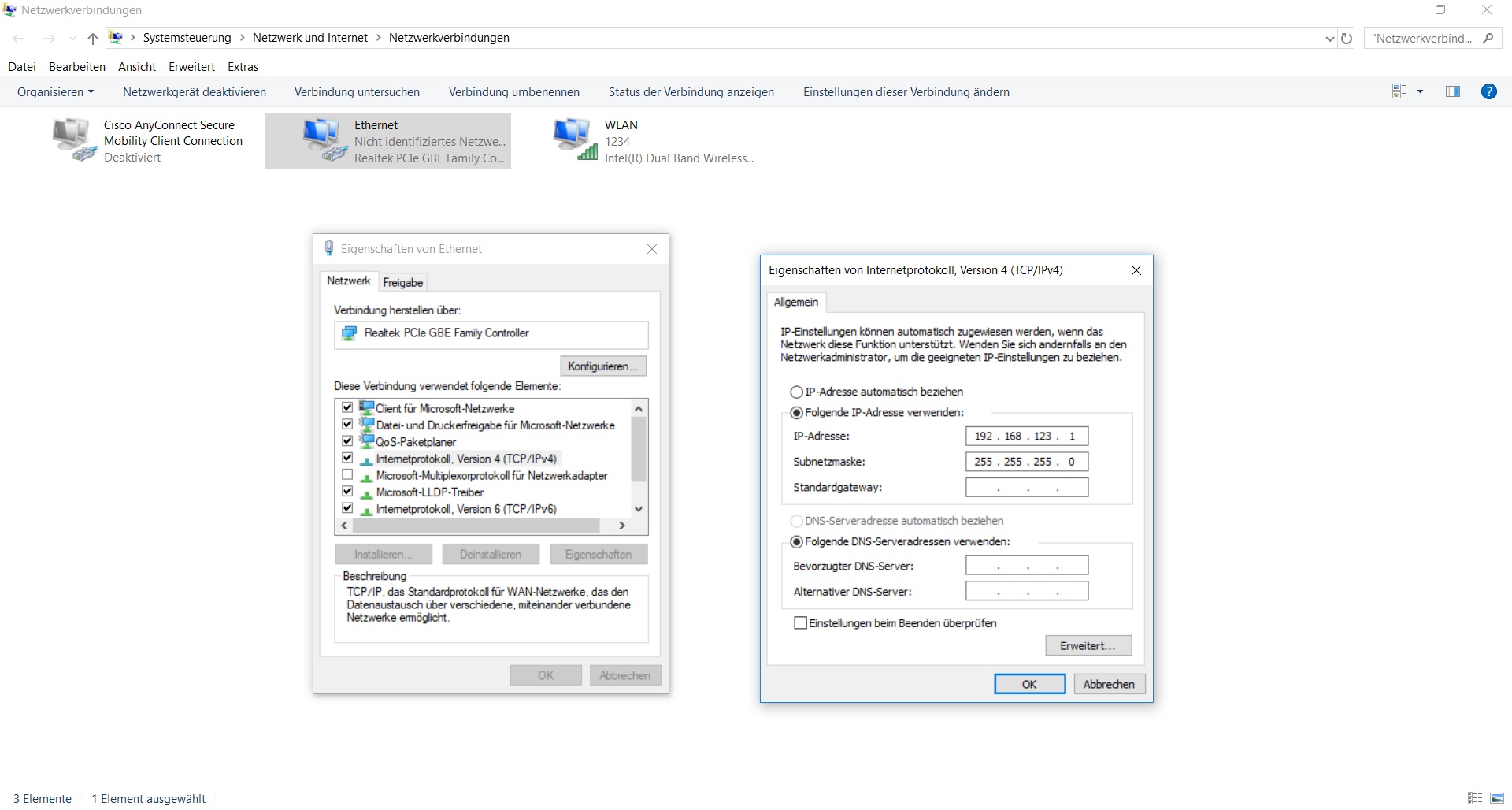1512x810 pixels.
Task: Enable Microsoft-Multiplexorprotokoll checkbox
Action: pos(347,475)
